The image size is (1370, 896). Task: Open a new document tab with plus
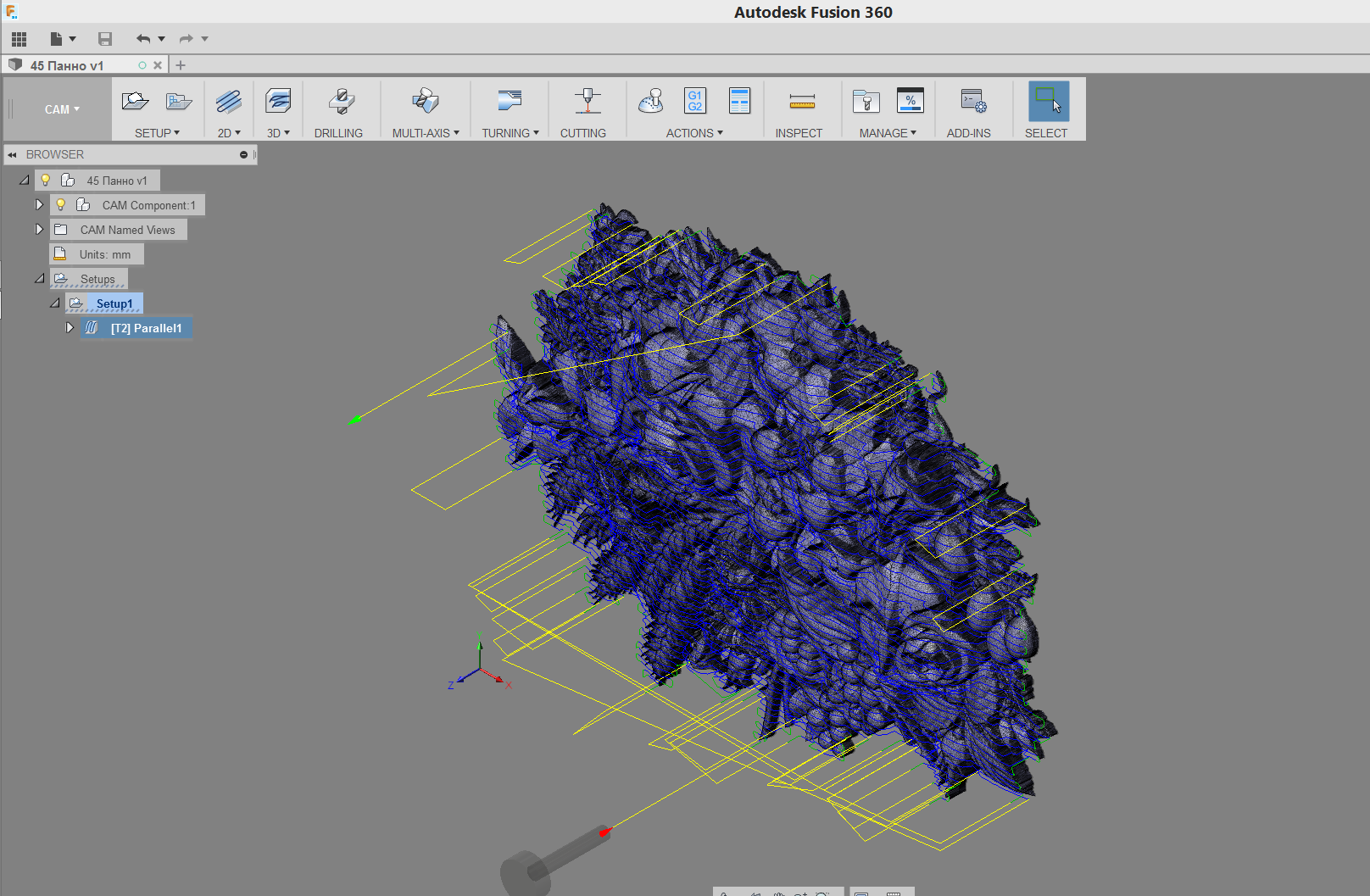pos(181,65)
